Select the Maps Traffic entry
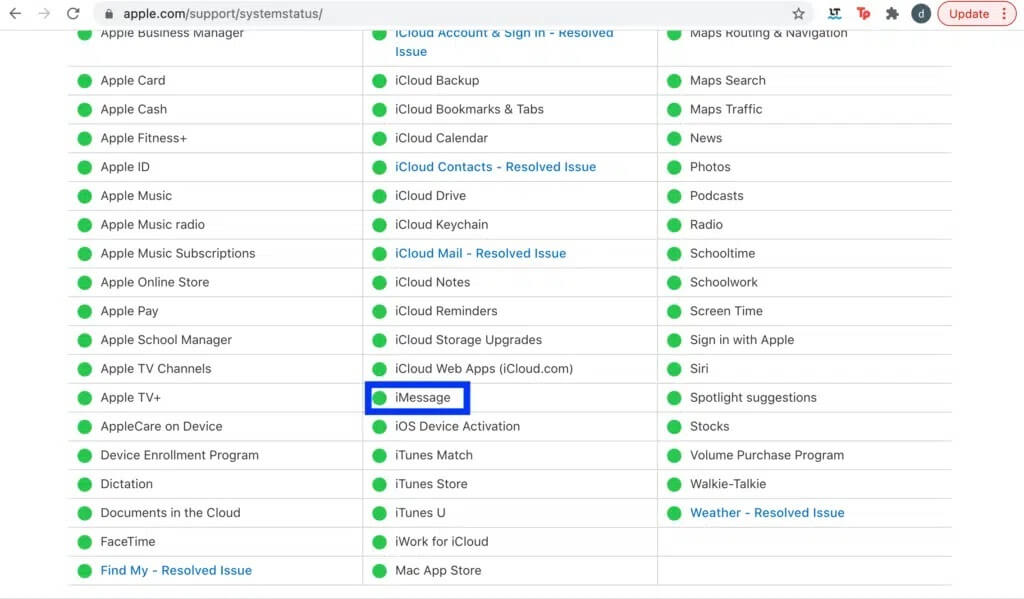This screenshot has width=1024, height=599. [x=726, y=109]
